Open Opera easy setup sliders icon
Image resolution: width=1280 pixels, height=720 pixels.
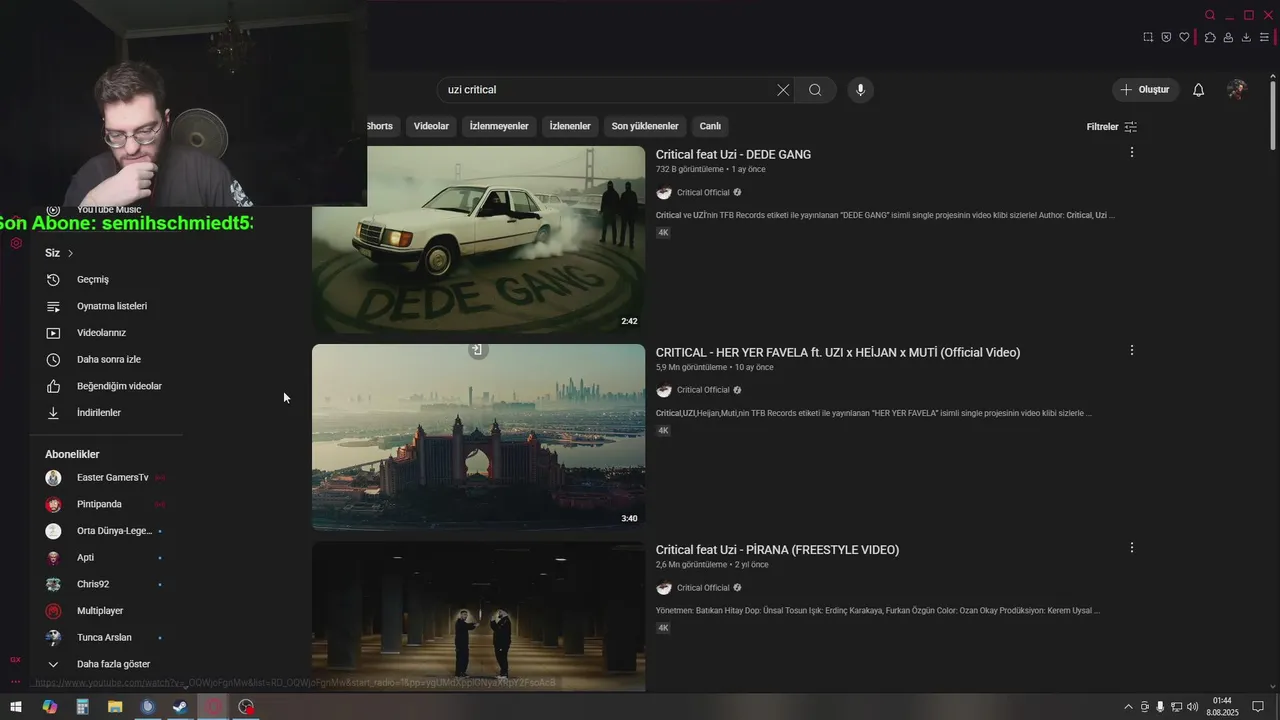coord(1264,37)
